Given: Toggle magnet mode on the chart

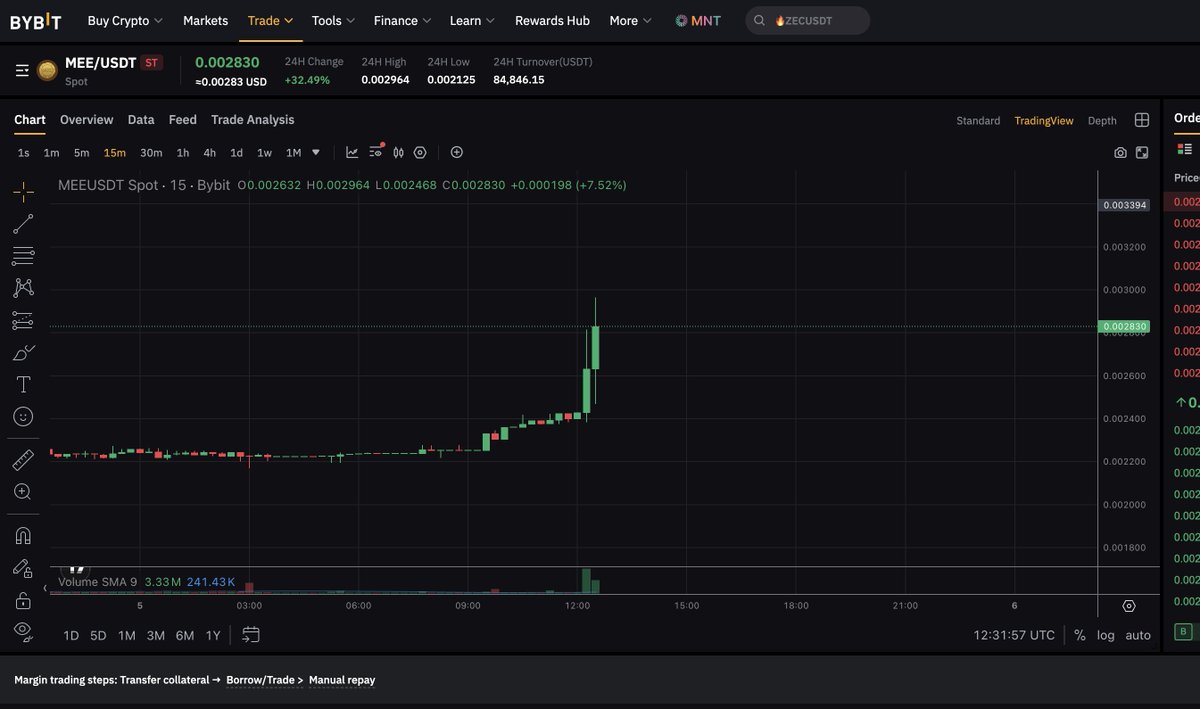Looking at the screenshot, I should pos(23,535).
